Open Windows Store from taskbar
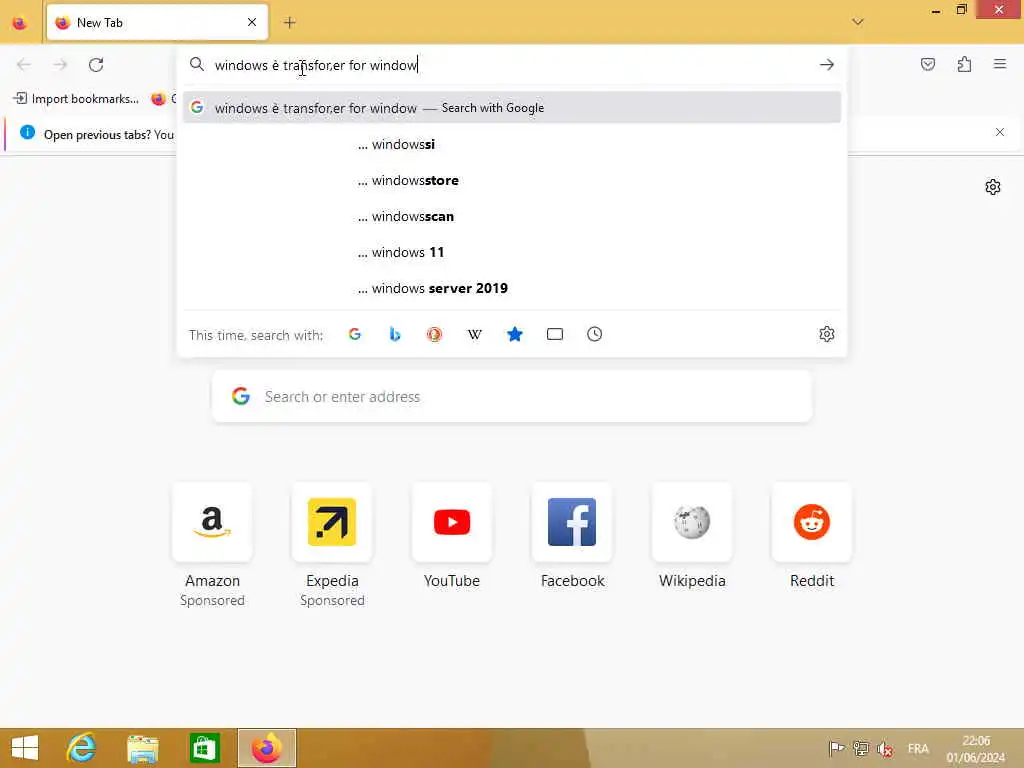Screen dimensions: 1024x768 (204, 748)
